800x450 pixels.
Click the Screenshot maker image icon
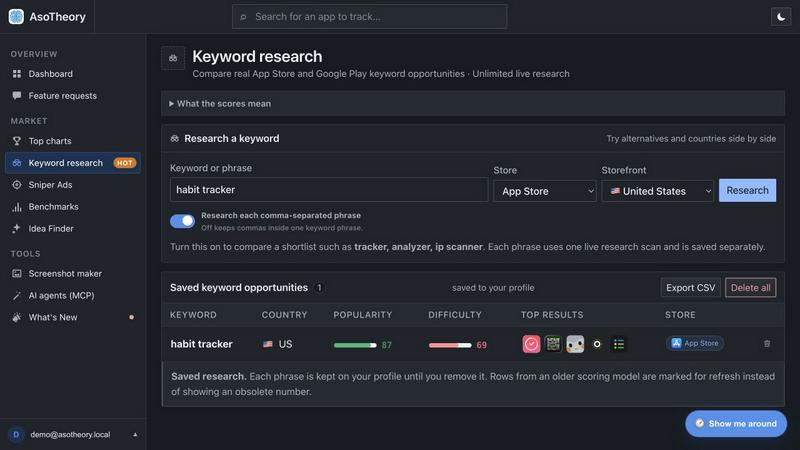coord(17,273)
